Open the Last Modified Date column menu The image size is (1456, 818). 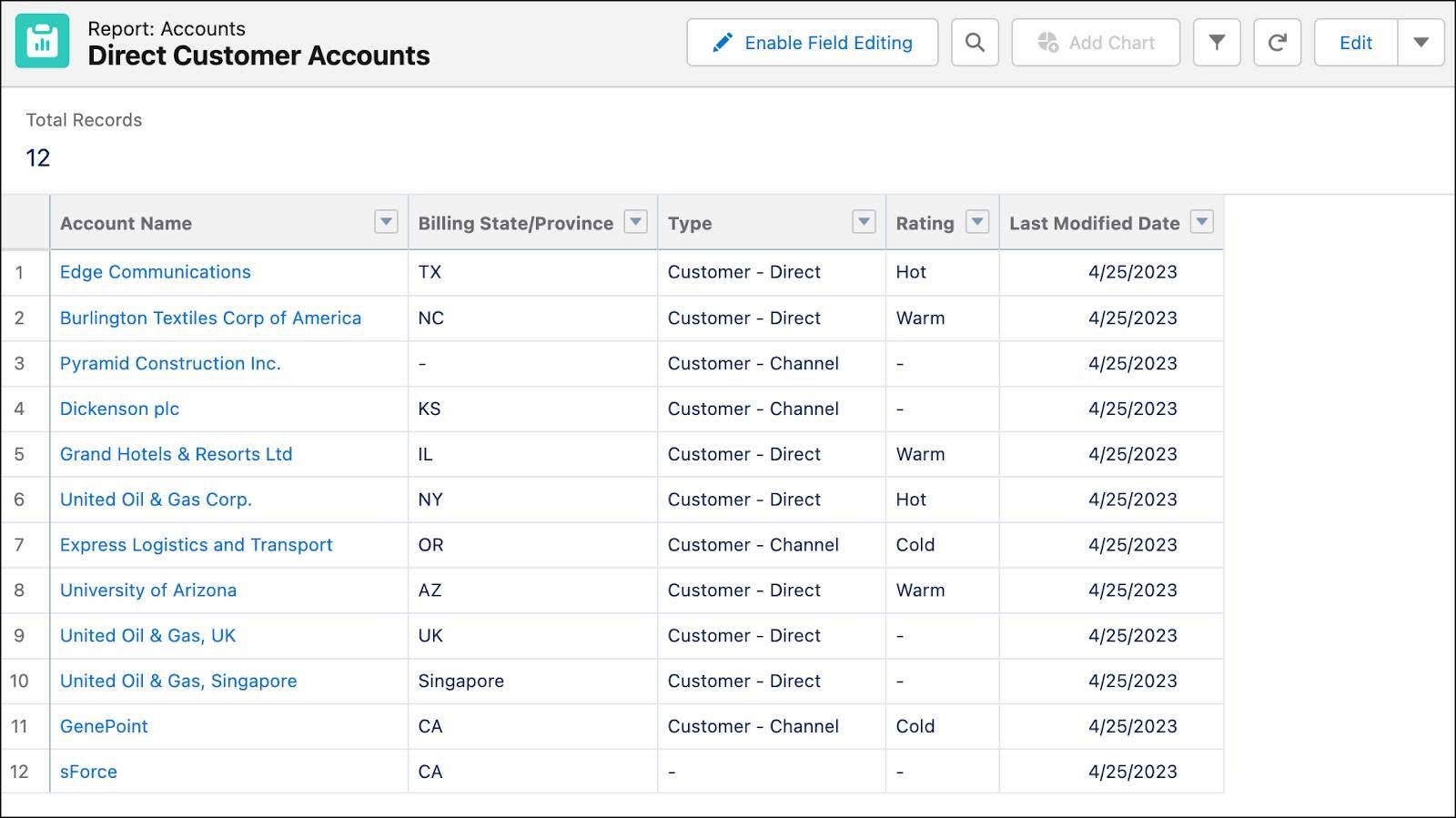point(1202,222)
